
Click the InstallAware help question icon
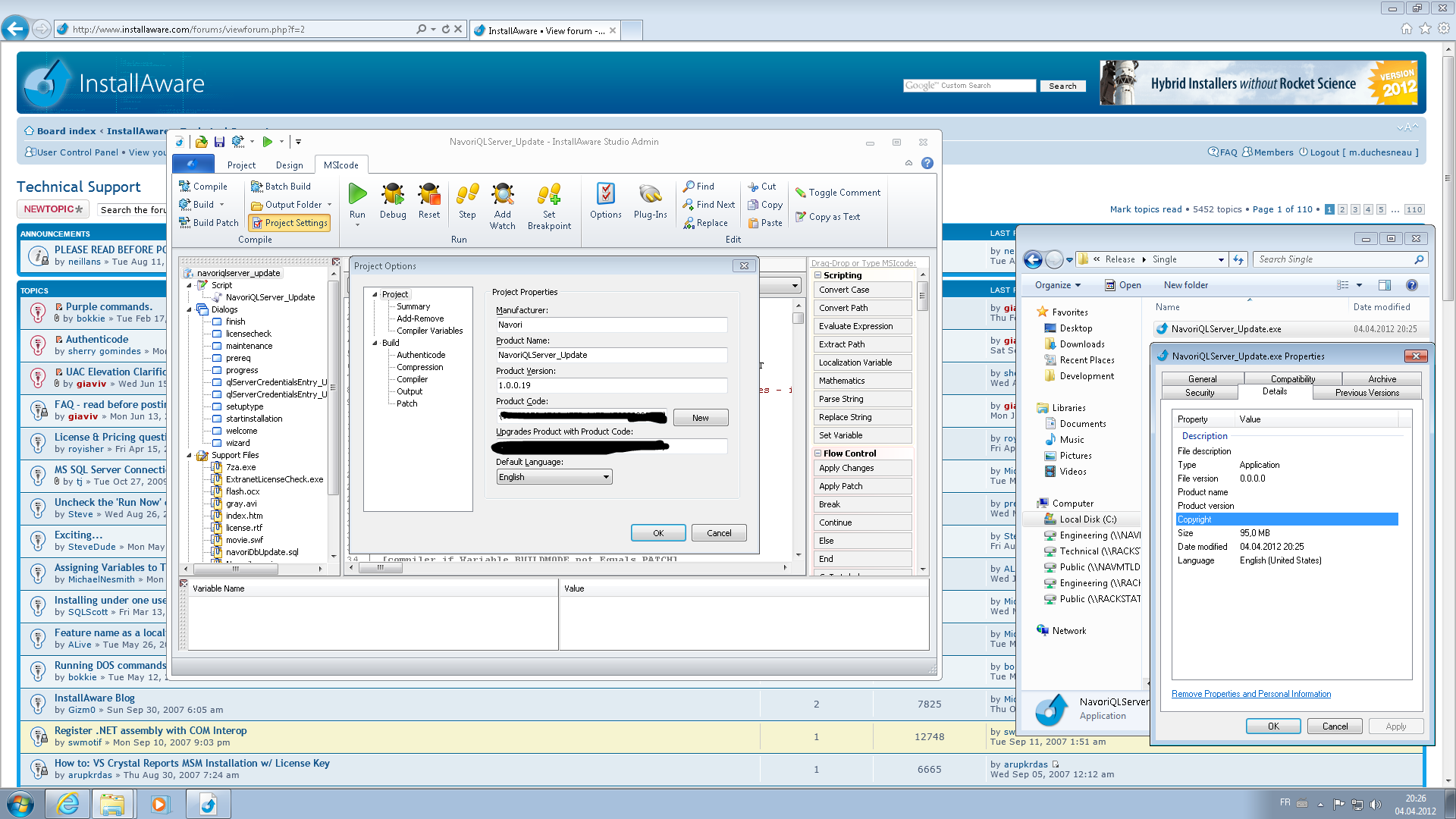927,163
